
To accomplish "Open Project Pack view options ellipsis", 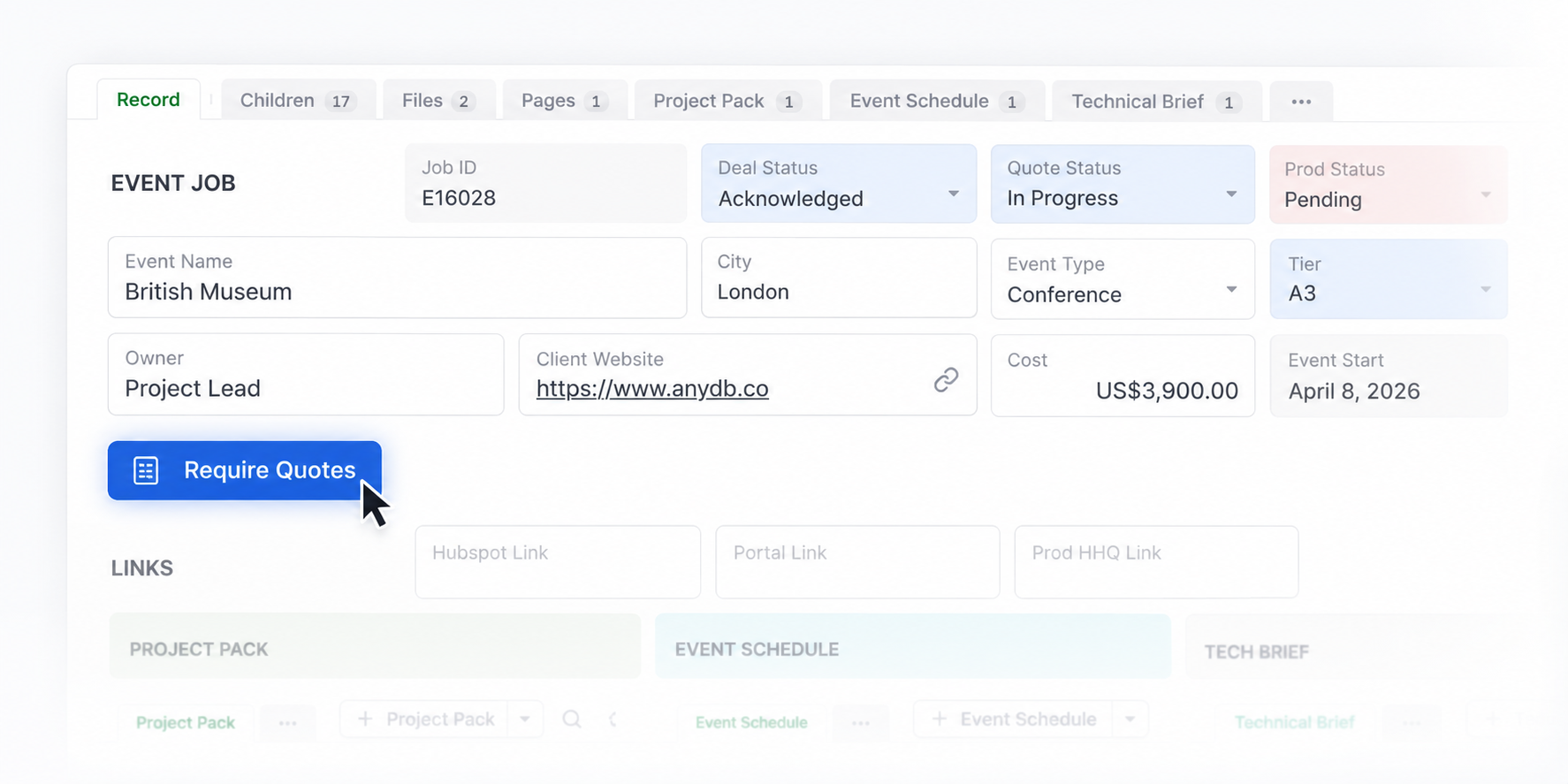I will point(287,723).
